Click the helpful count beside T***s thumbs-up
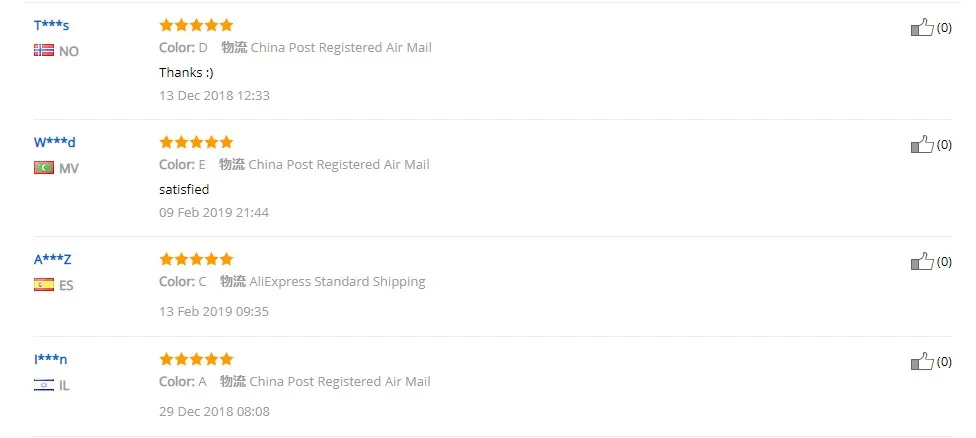Screen dimensions: 976x438 coord(944,27)
